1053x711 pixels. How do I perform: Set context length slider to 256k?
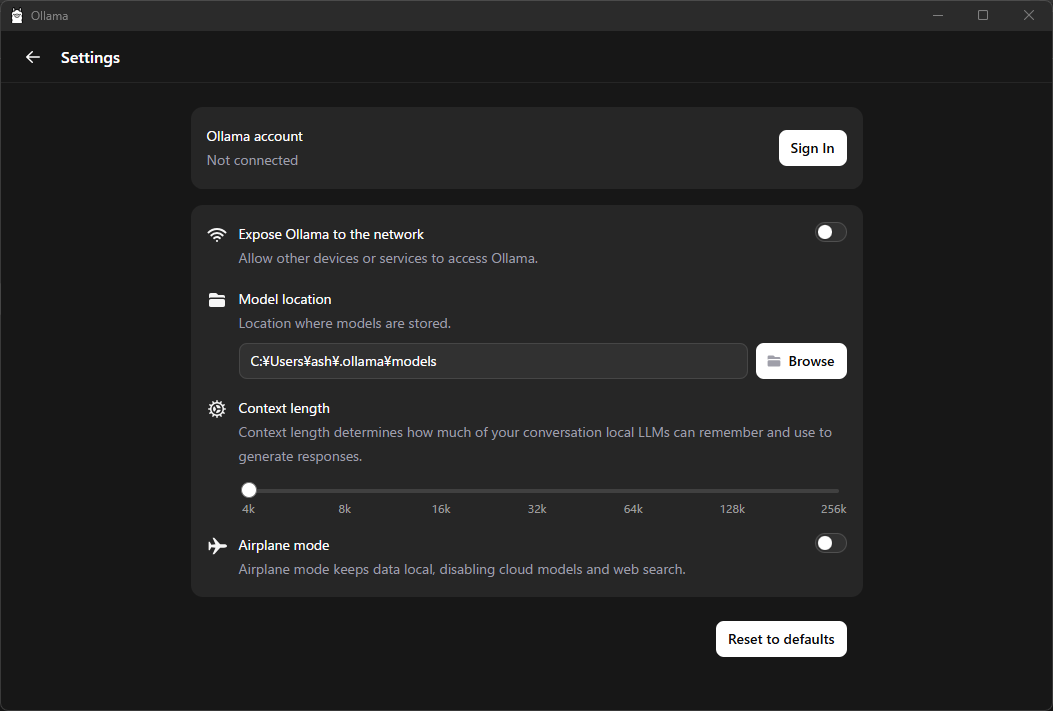pos(838,490)
